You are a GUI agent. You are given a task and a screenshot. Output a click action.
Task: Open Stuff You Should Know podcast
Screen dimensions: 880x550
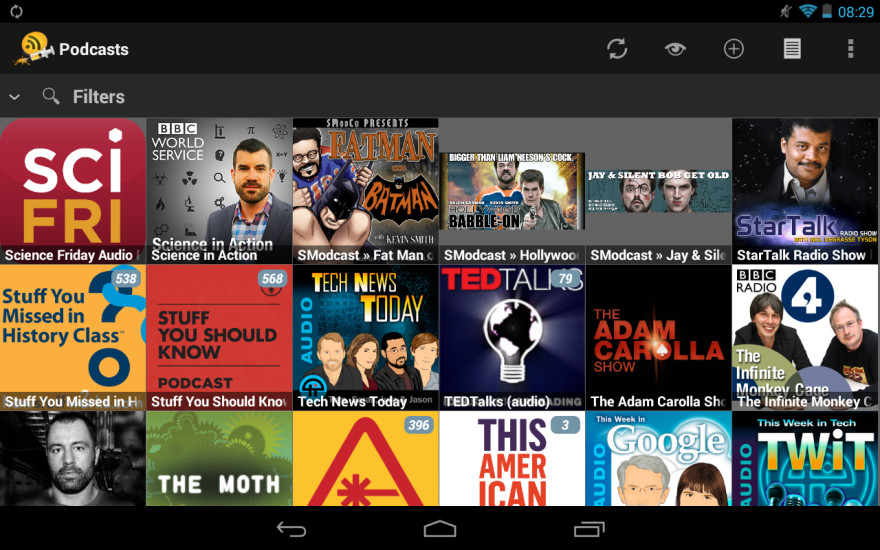point(219,337)
